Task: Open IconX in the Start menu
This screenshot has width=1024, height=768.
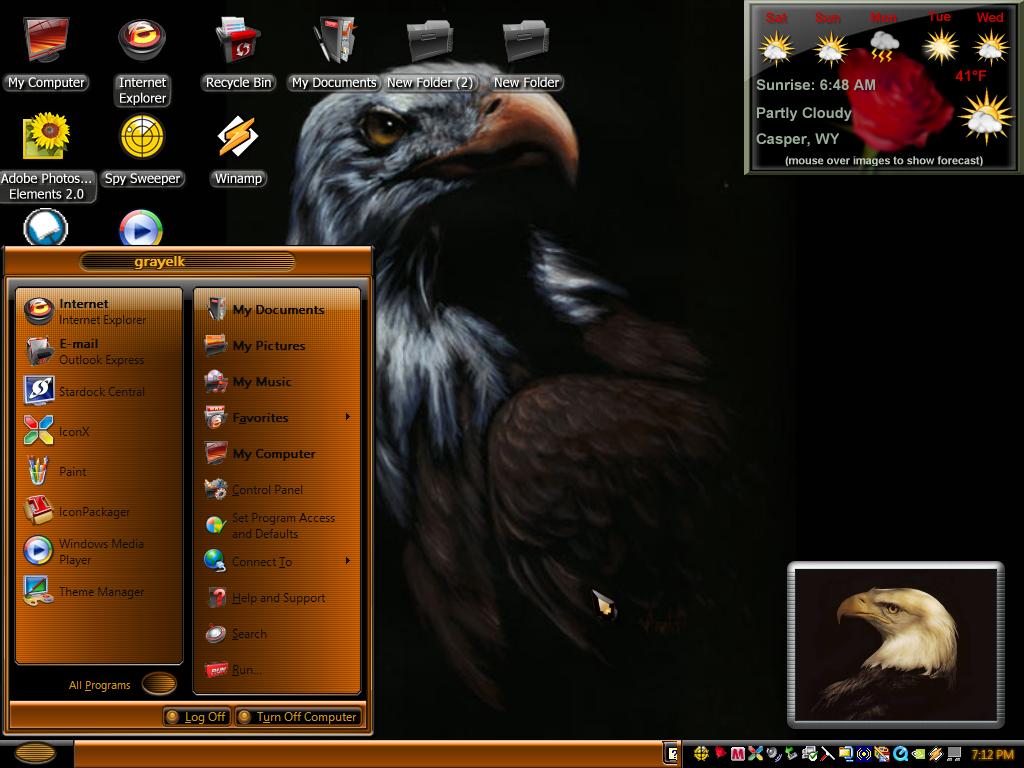Action: pyautogui.click(x=98, y=431)
